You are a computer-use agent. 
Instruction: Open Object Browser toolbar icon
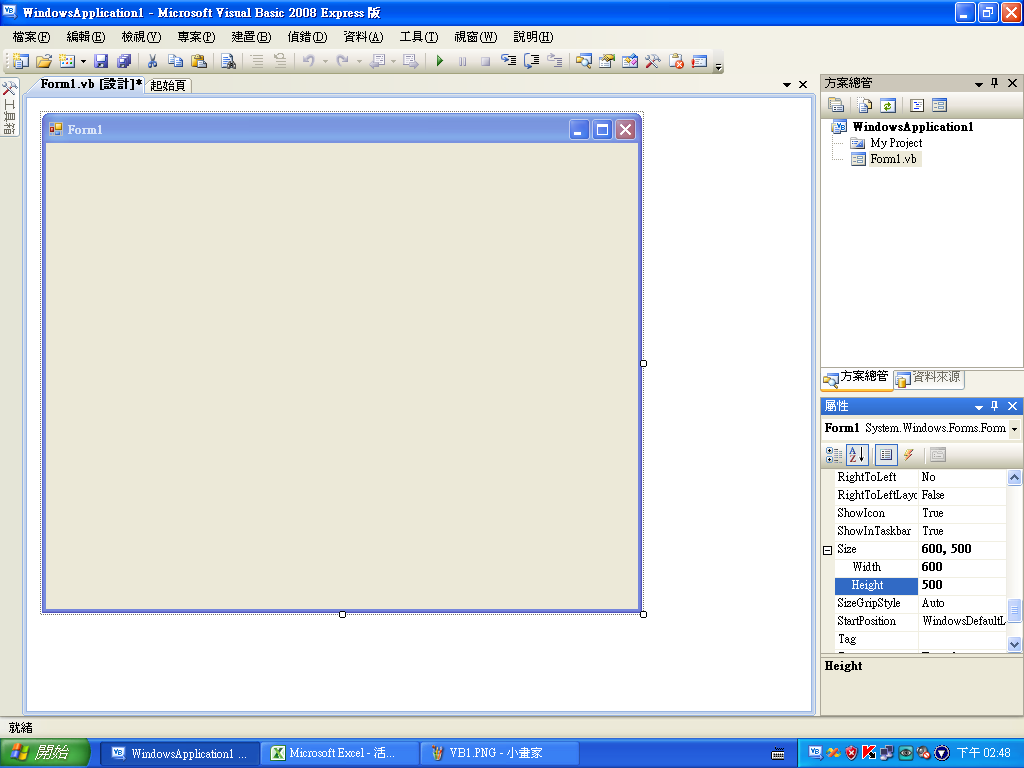pos(630,61)
